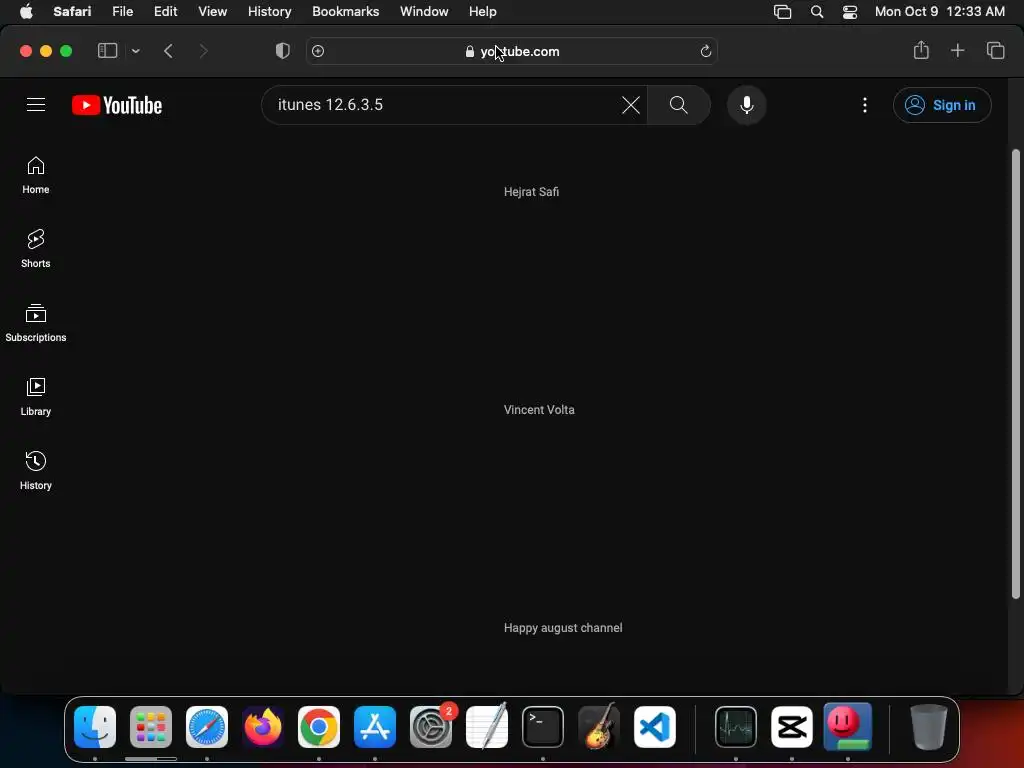The width and height of the screenshot is (1024, 768).
Task: Toggle the Safari sidebar
Action: click(107, 51)
